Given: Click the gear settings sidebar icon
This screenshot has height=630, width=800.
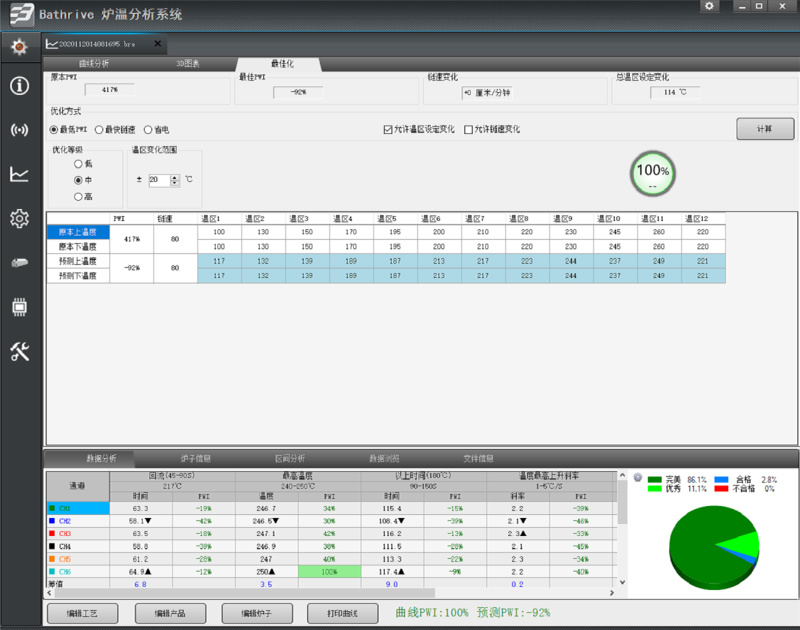Looking at the screenshot, I should [x=19, y=218].
